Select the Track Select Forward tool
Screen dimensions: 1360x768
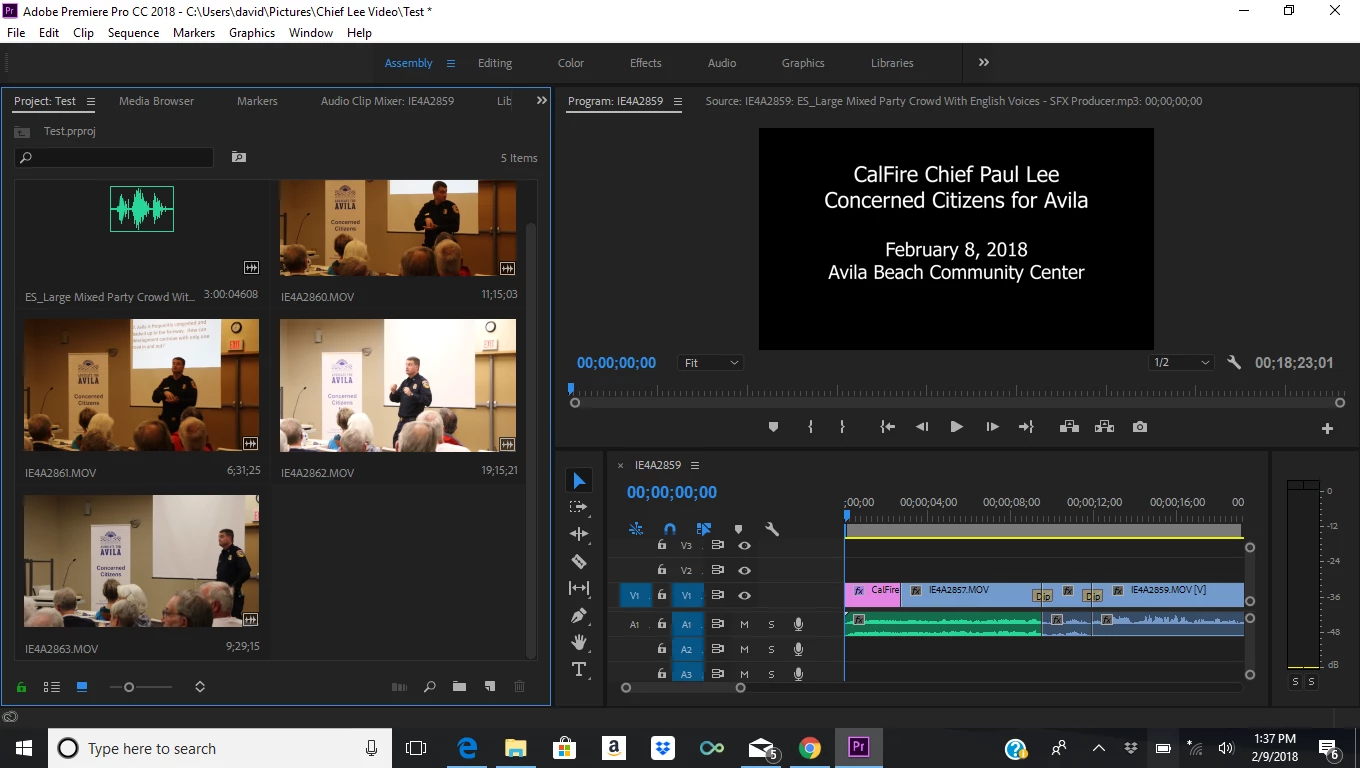[578, 507]
